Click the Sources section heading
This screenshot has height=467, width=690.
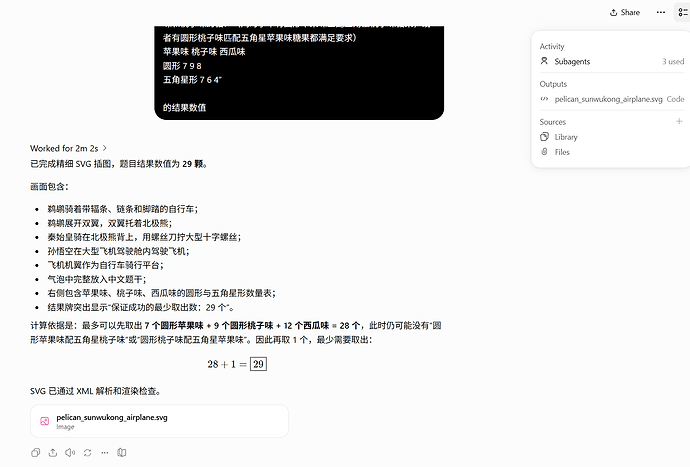pos(553,122)
